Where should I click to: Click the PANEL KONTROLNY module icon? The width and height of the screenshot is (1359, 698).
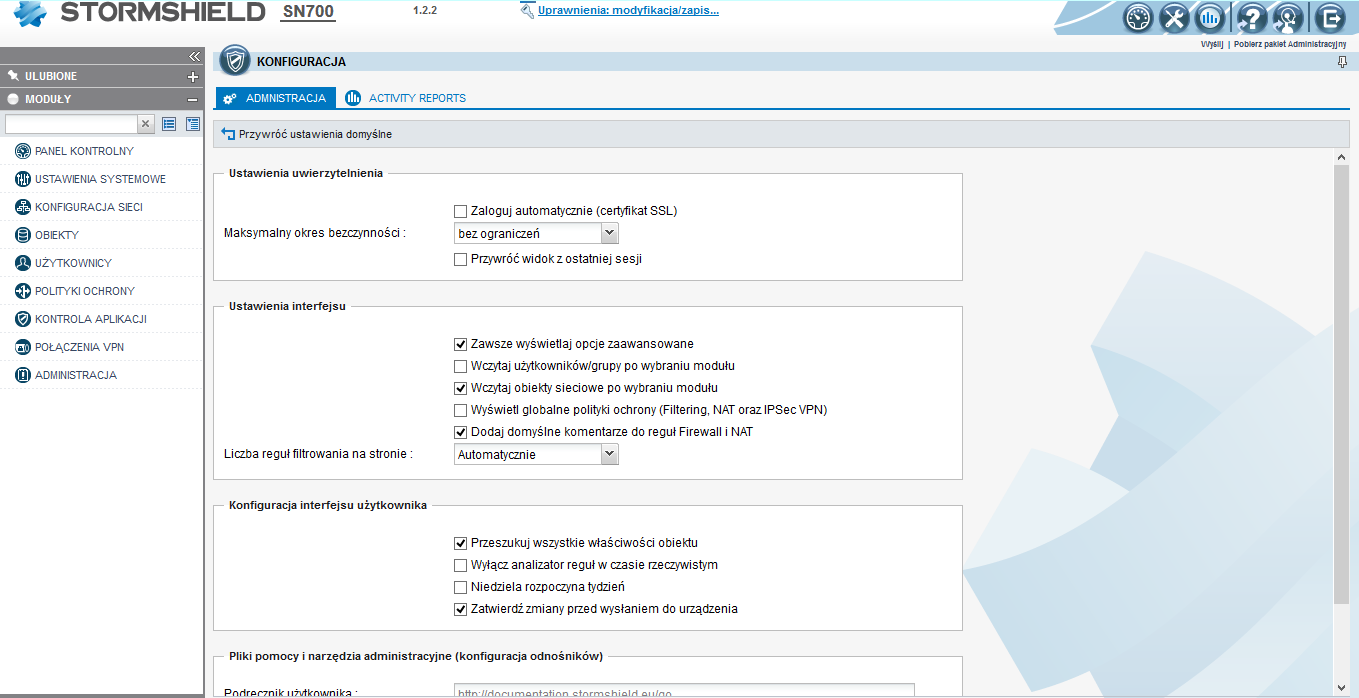pyautogui.click(x=22, y=151)
